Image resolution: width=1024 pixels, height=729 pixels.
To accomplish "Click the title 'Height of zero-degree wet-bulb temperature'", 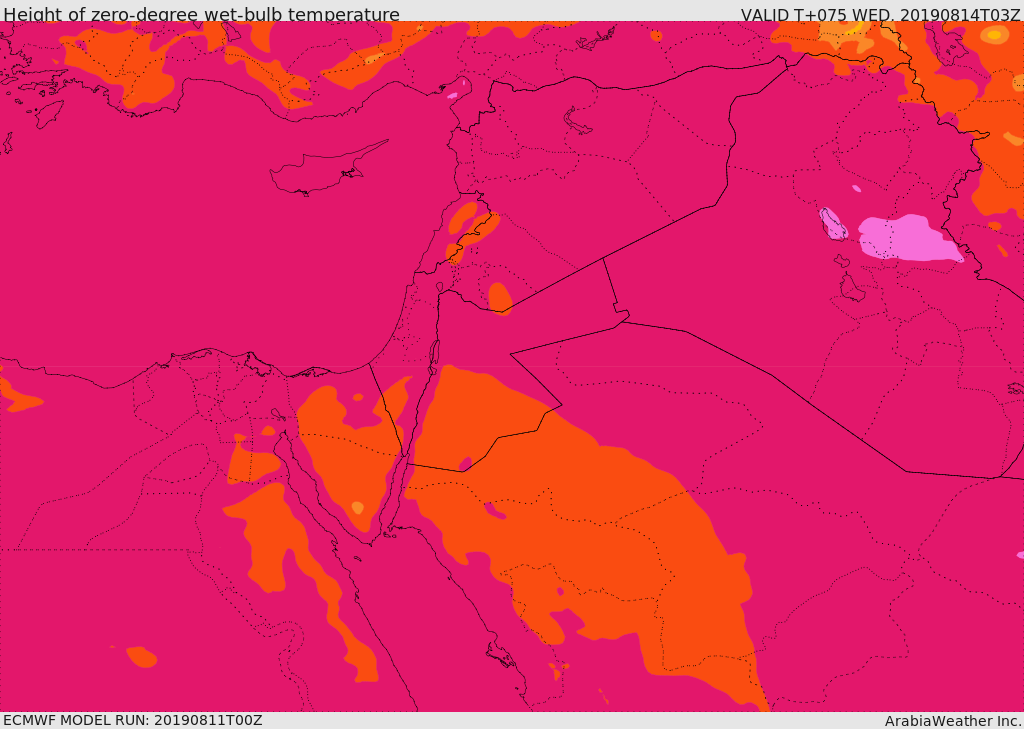I will [201, 14].
